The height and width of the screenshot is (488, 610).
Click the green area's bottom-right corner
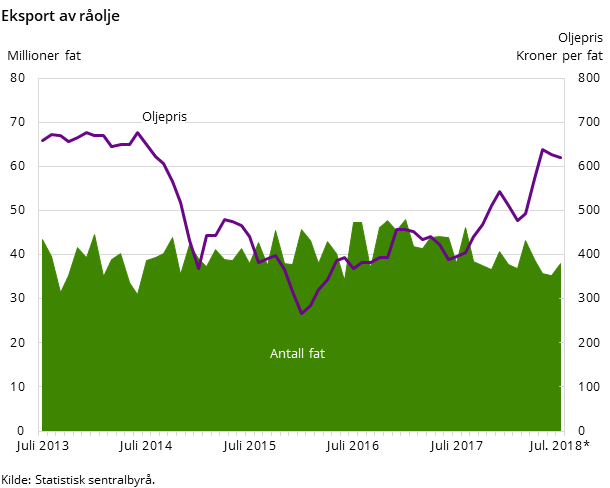(x=560, y=429)
